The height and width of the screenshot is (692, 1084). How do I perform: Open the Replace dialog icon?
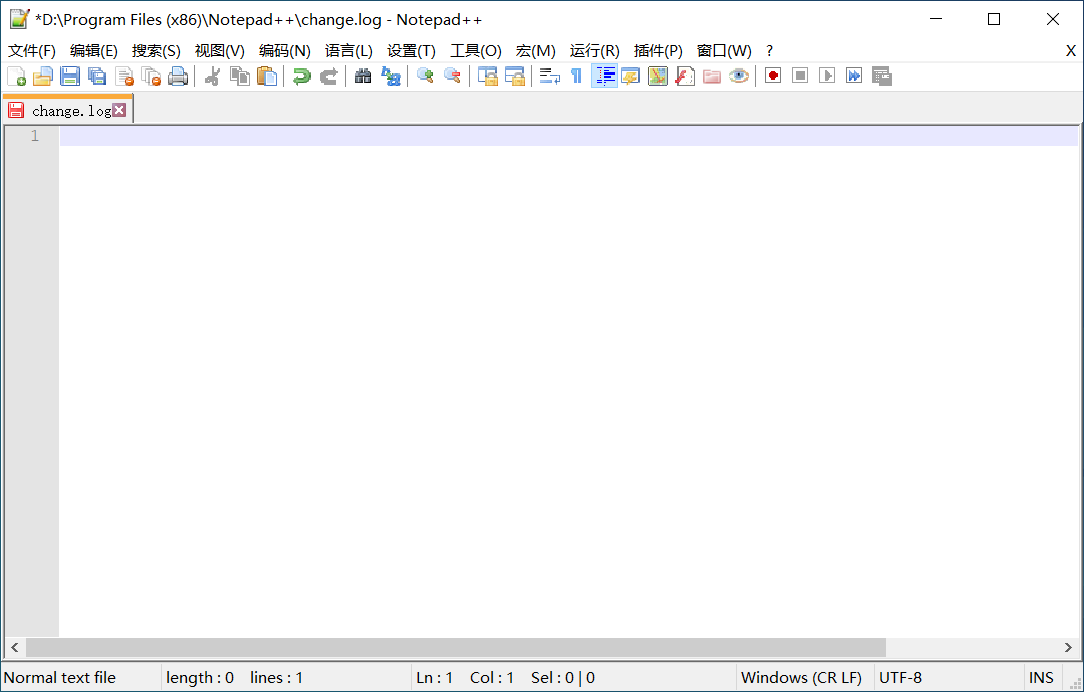click(x=391, y=76)
